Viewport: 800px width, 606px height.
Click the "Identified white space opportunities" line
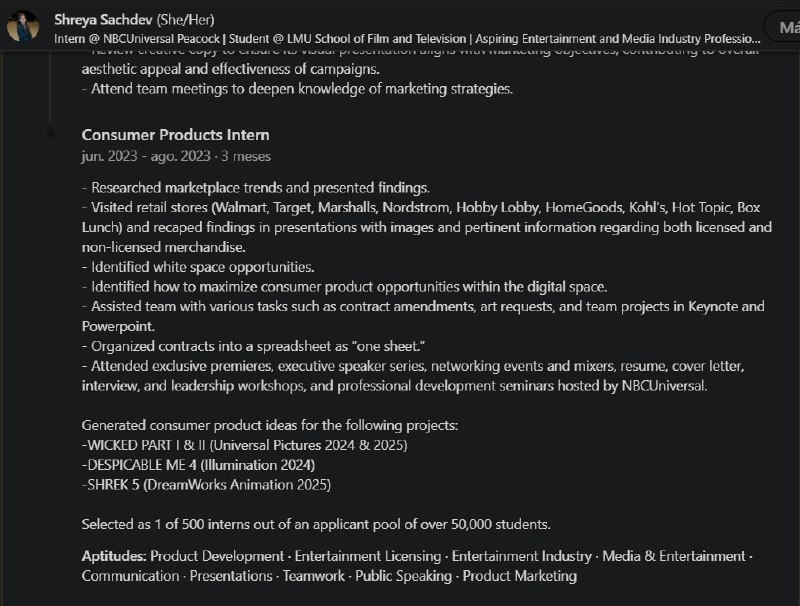point(198,267)
